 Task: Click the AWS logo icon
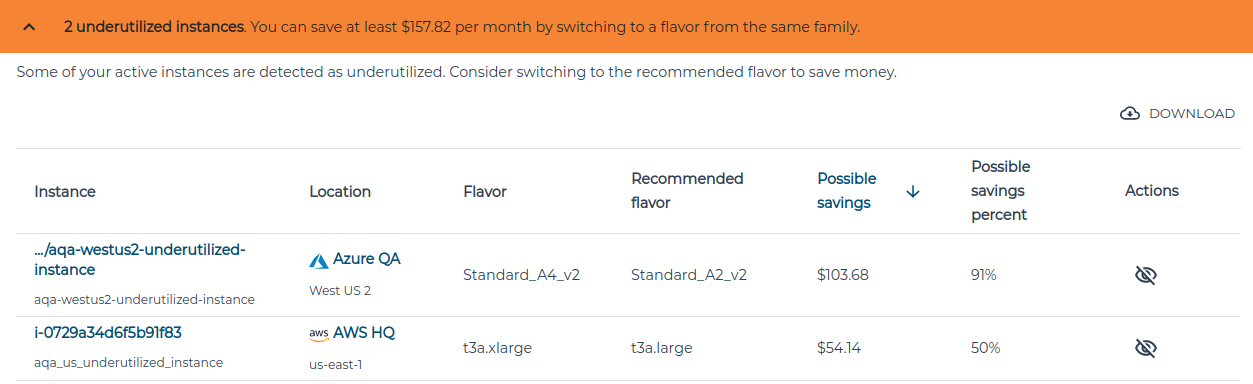coord(319,334)
